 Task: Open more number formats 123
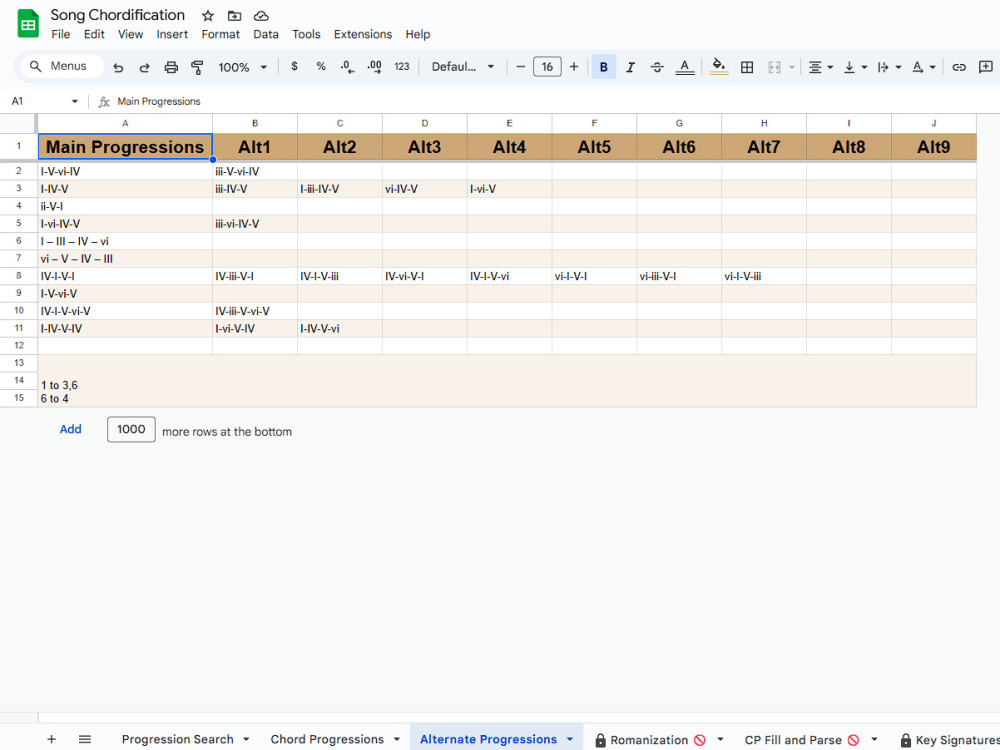pyautogui.click(x=401, y=66)
